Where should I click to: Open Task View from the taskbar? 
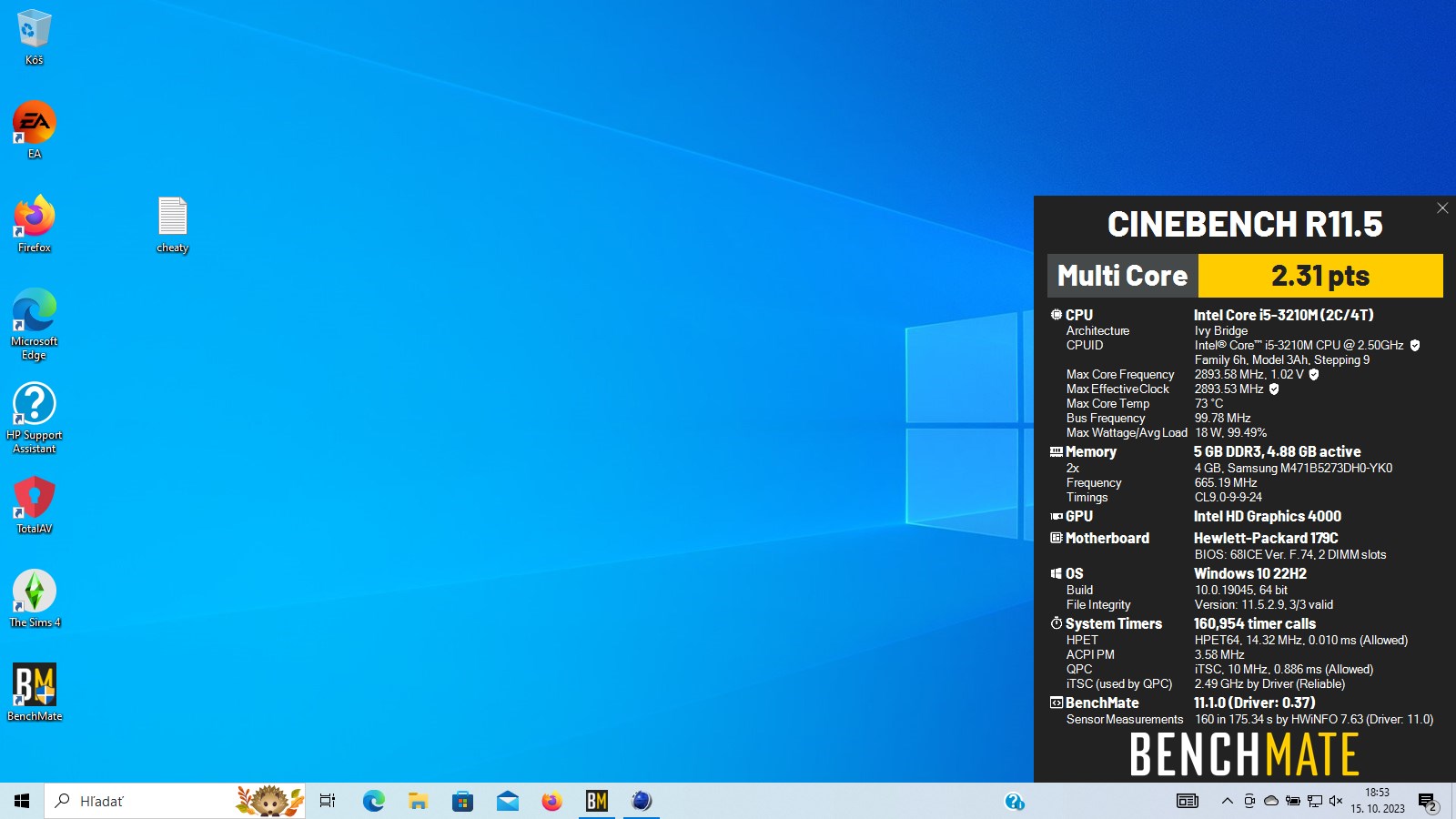[x=328, y=801]
